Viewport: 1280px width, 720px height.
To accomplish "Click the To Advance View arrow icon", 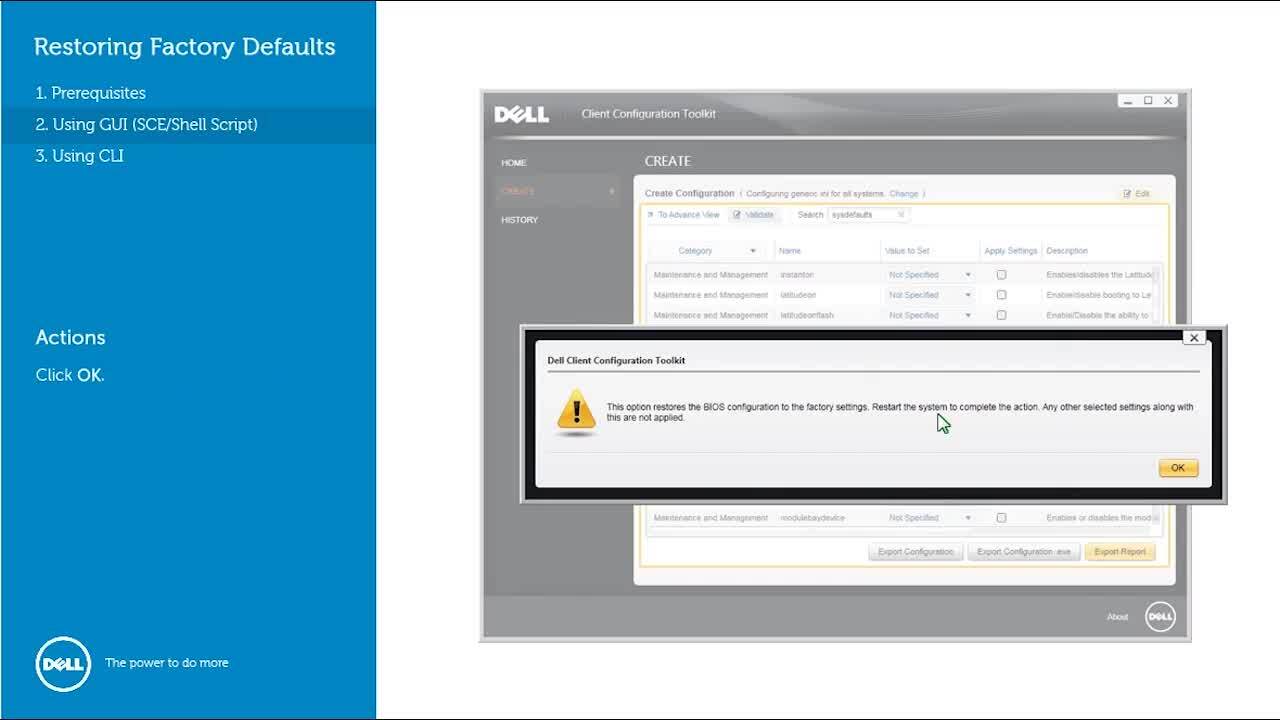I will tap(650, 215).
